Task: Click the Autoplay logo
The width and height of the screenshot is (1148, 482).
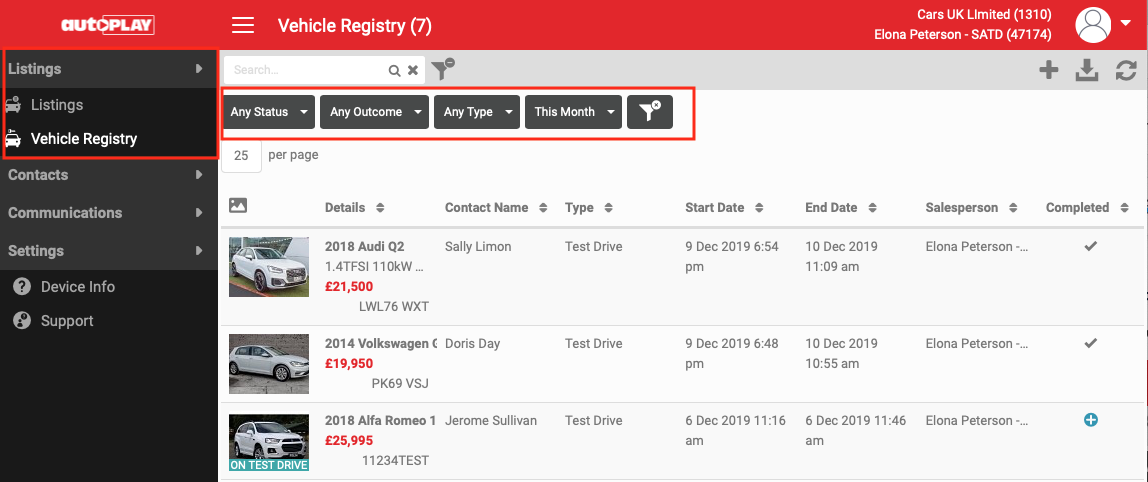Action: tap(108, 26)
